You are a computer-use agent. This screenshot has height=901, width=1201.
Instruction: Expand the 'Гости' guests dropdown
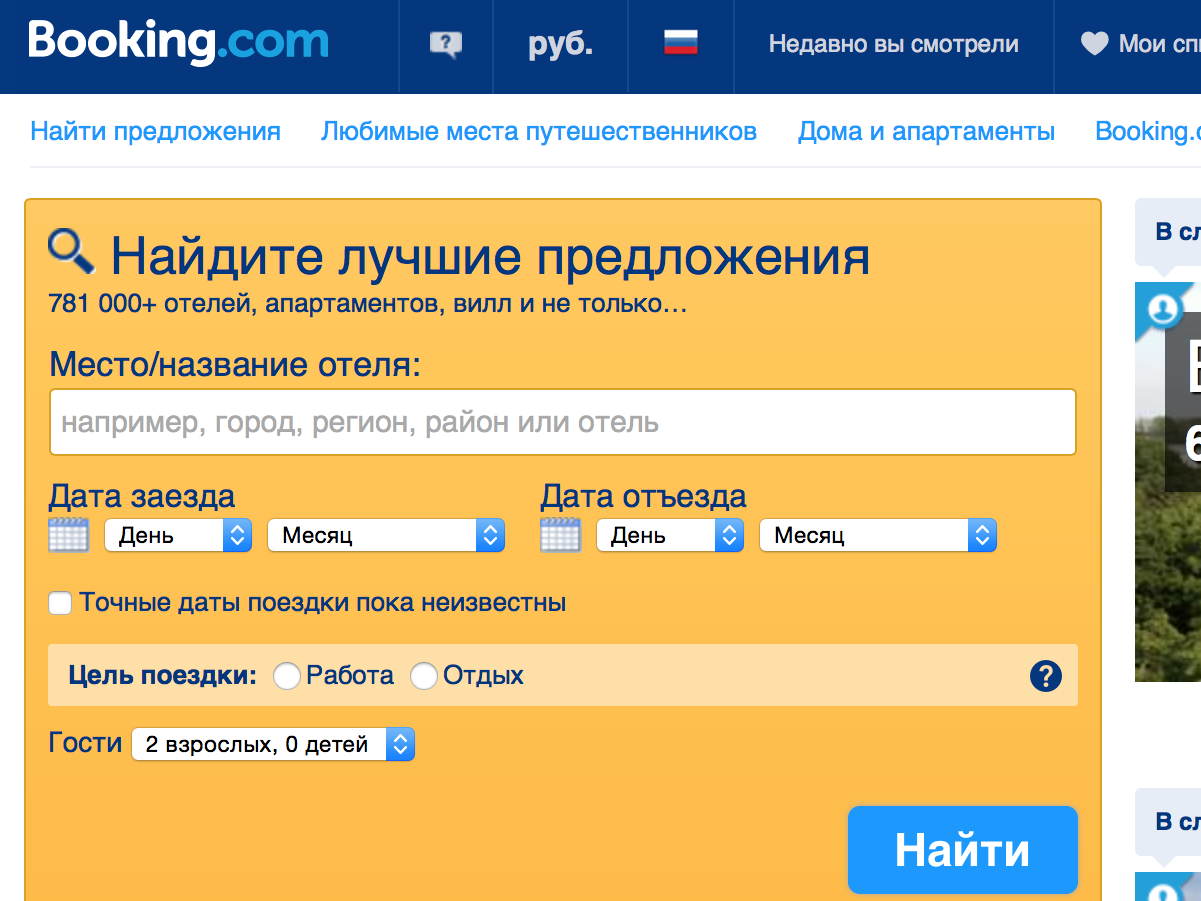point(273,745)
